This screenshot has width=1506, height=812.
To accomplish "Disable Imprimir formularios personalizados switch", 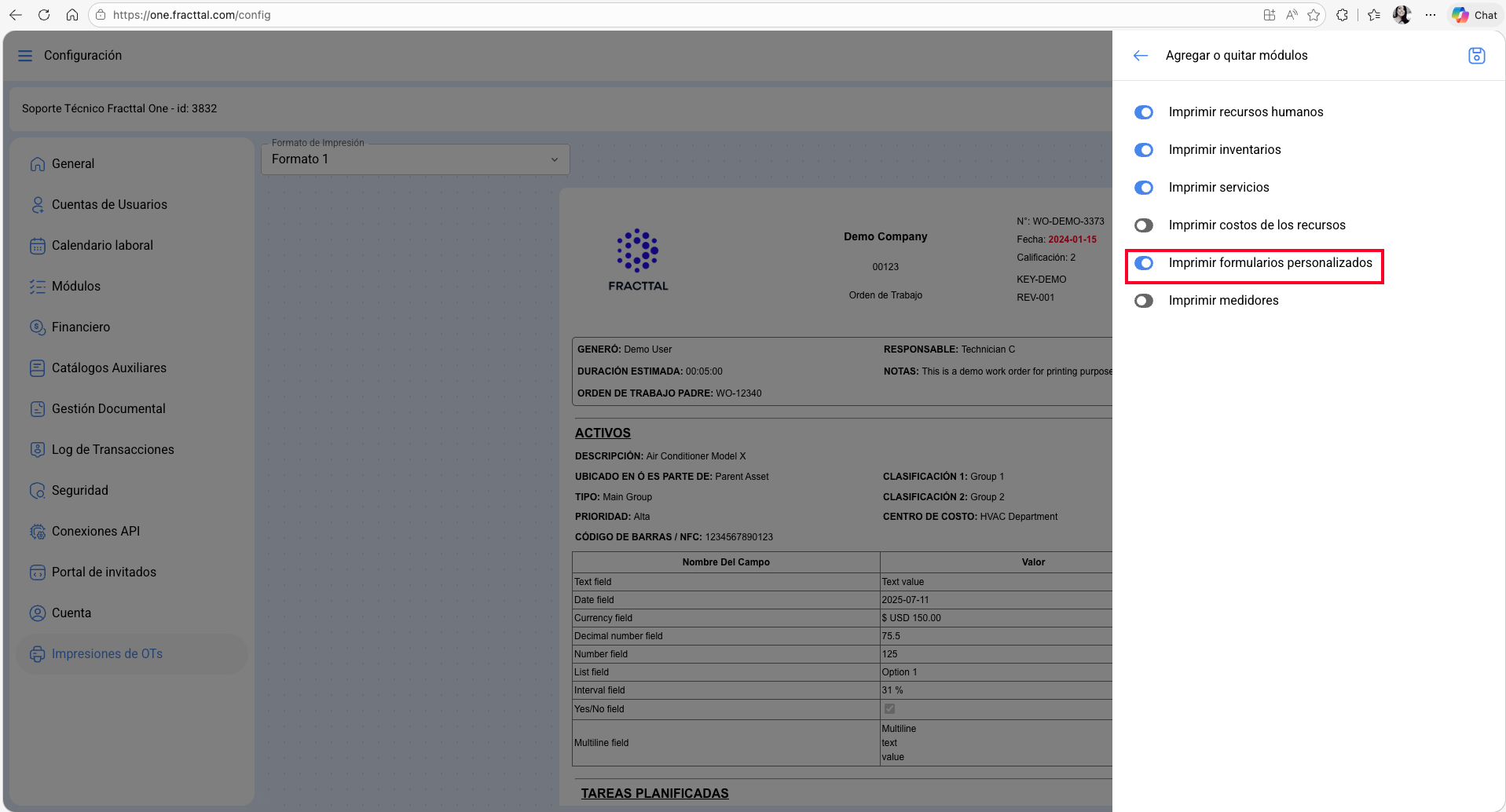I will (x=1144, y=263).
